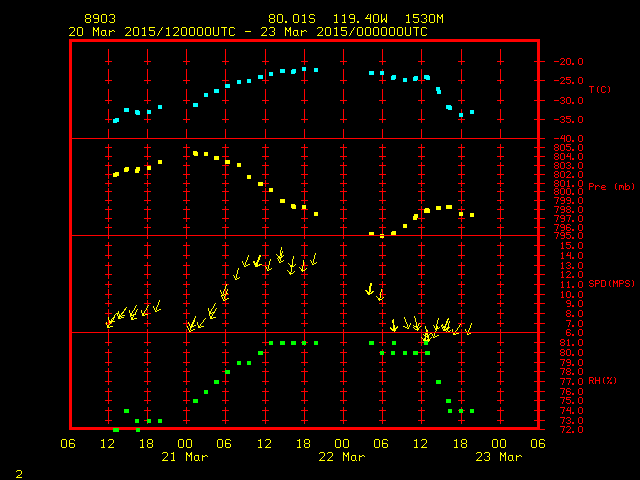Click the 13.0 wind speed tick value

[x=572, y=265]
